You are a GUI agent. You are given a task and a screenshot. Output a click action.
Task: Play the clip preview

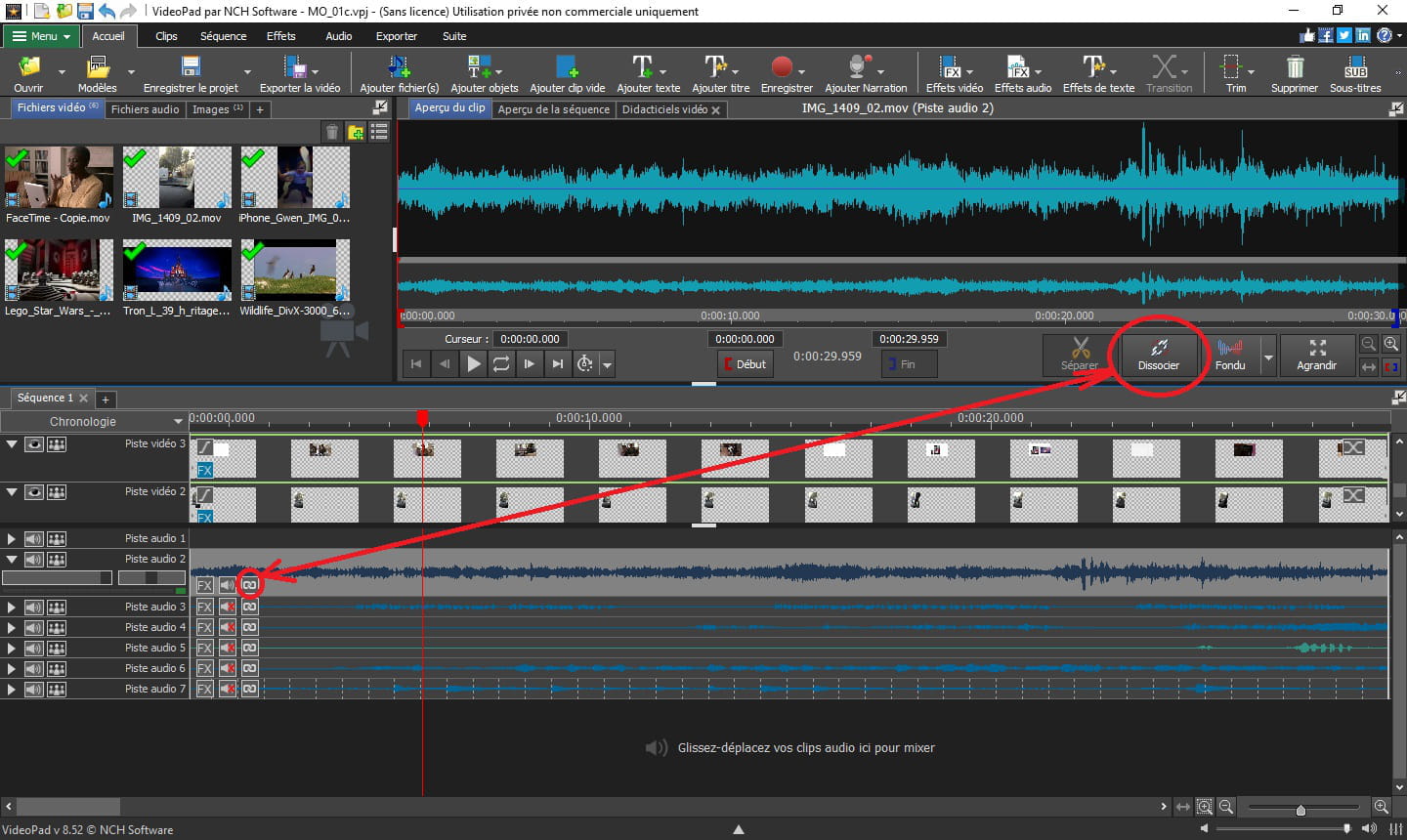pyautogui.click(x=473, y=363)
